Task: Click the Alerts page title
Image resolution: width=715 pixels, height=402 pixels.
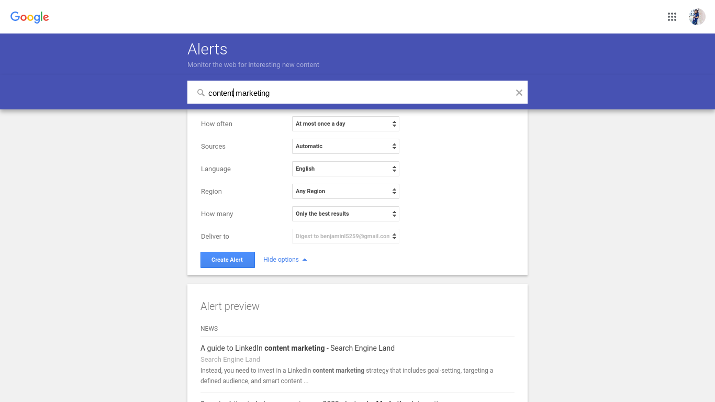Action: click(207, 49)
